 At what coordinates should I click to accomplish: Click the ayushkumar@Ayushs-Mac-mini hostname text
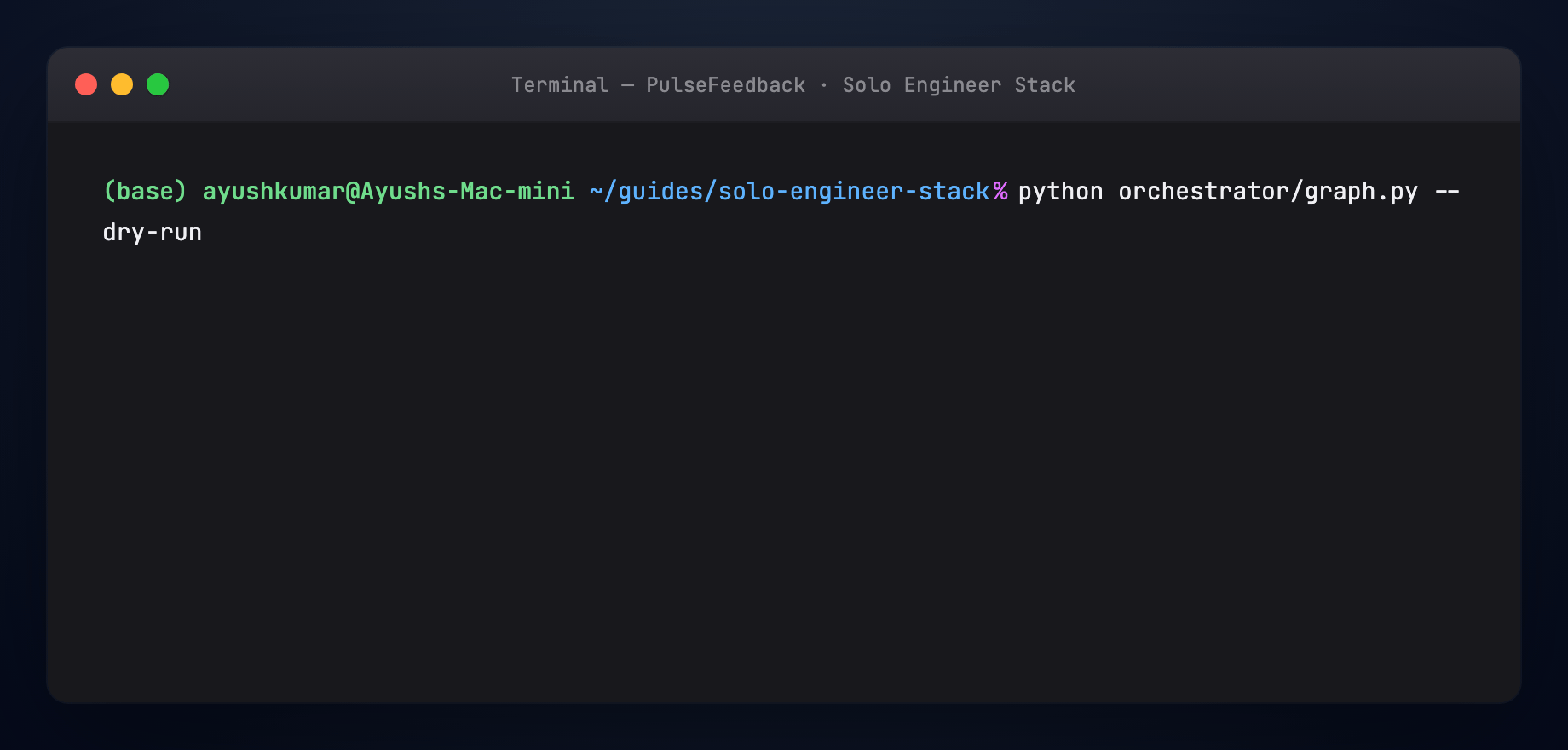(x=389, y=191)
